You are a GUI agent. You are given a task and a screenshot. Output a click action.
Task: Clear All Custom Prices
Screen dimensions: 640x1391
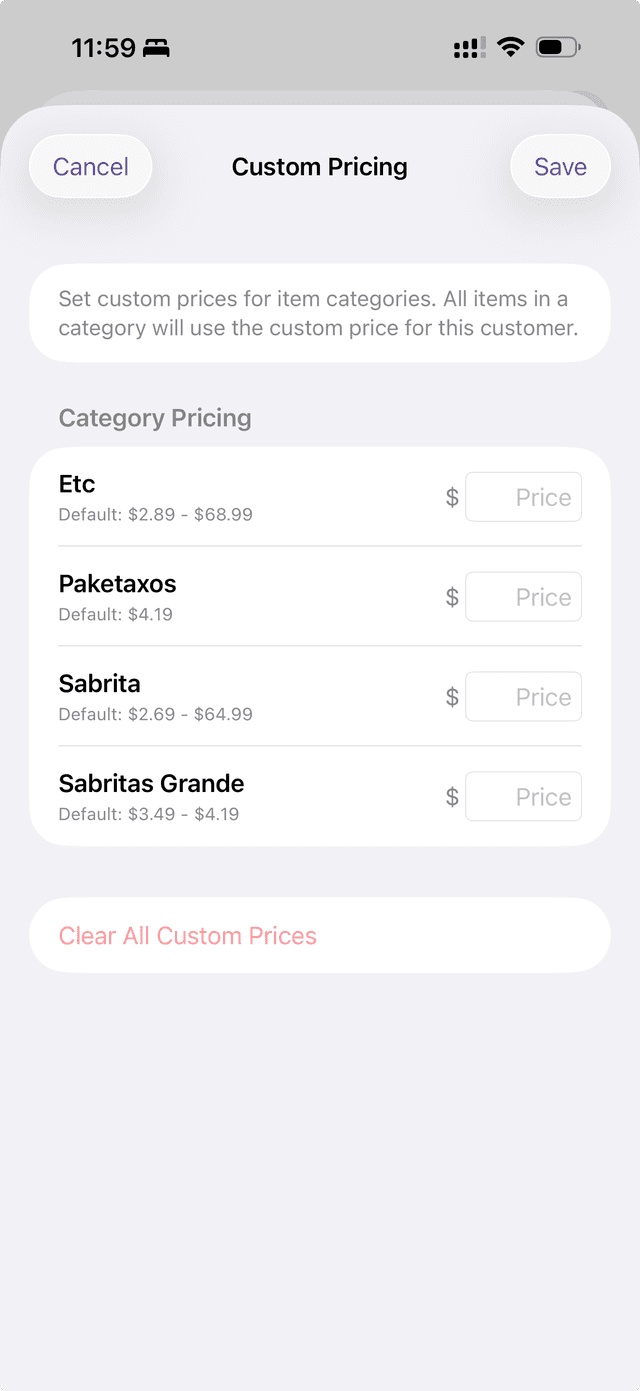pos(188,936)
